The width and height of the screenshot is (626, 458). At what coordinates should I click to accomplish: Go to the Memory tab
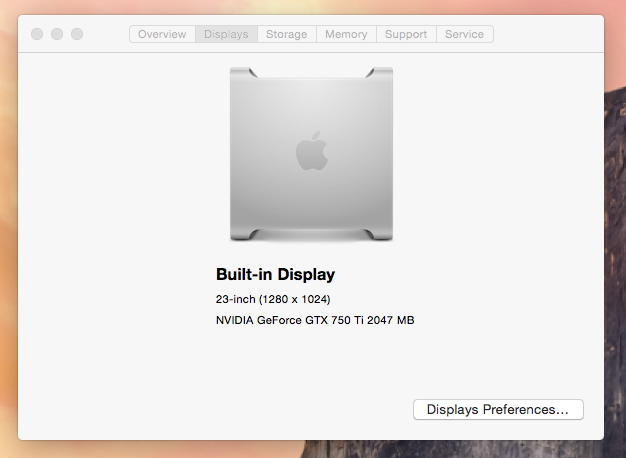[346, 34]
